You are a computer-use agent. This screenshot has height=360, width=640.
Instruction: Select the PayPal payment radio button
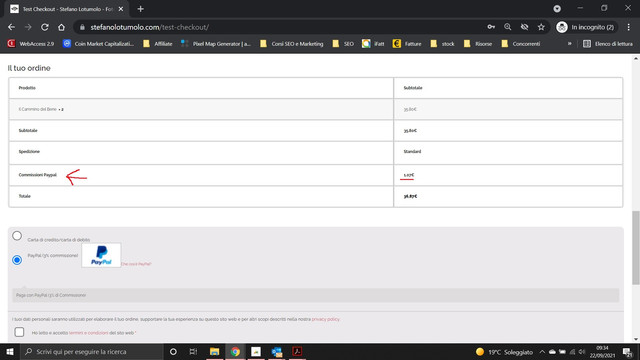17,260
